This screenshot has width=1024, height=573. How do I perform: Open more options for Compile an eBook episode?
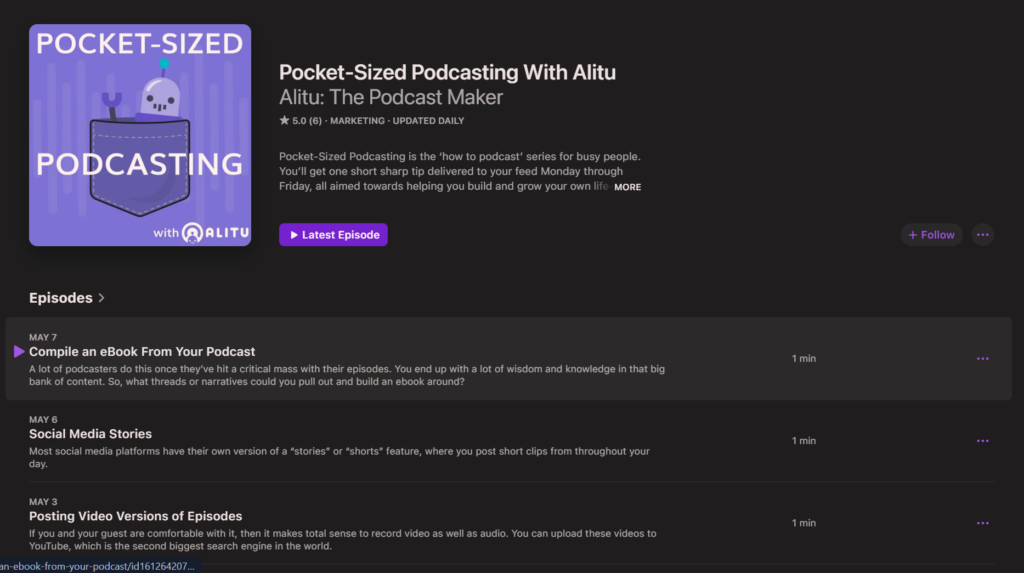tap(982, 359)
